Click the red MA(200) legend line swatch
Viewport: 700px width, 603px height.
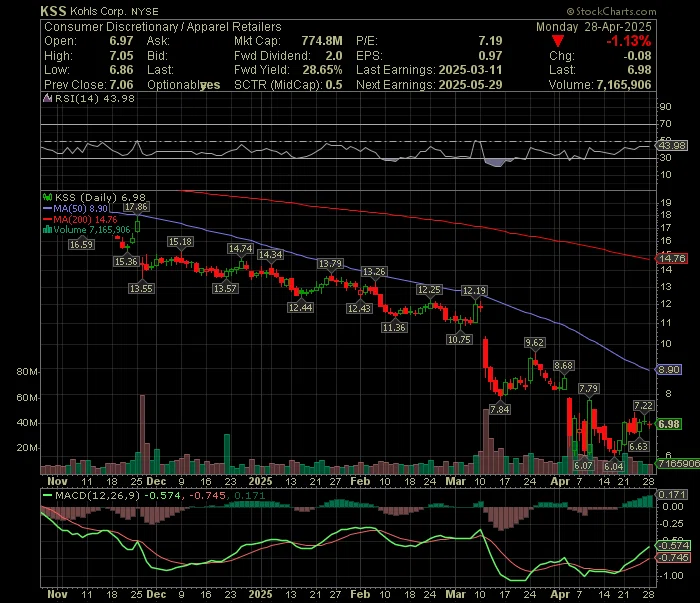47,220
